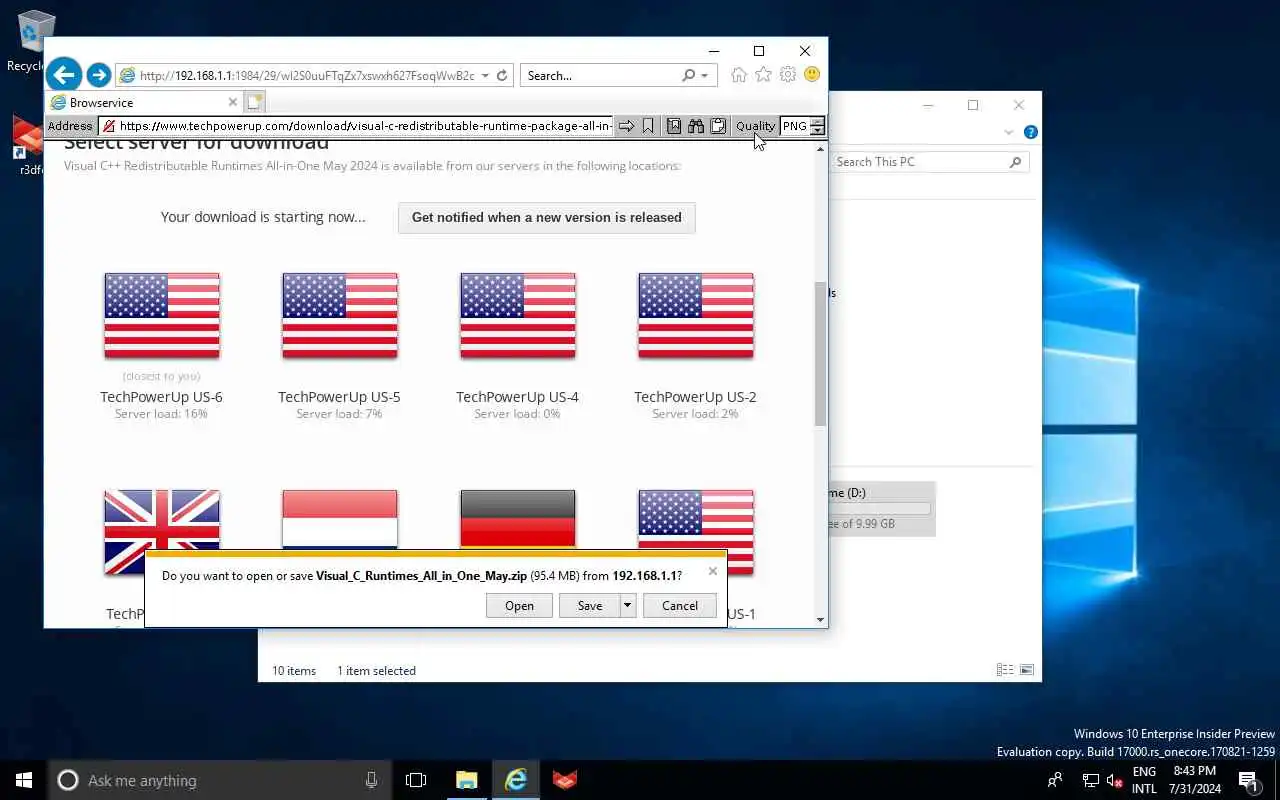Click Search This PC box in File Explorer
Viewport: 1280px width, 800px height.
tap(929, 162)
